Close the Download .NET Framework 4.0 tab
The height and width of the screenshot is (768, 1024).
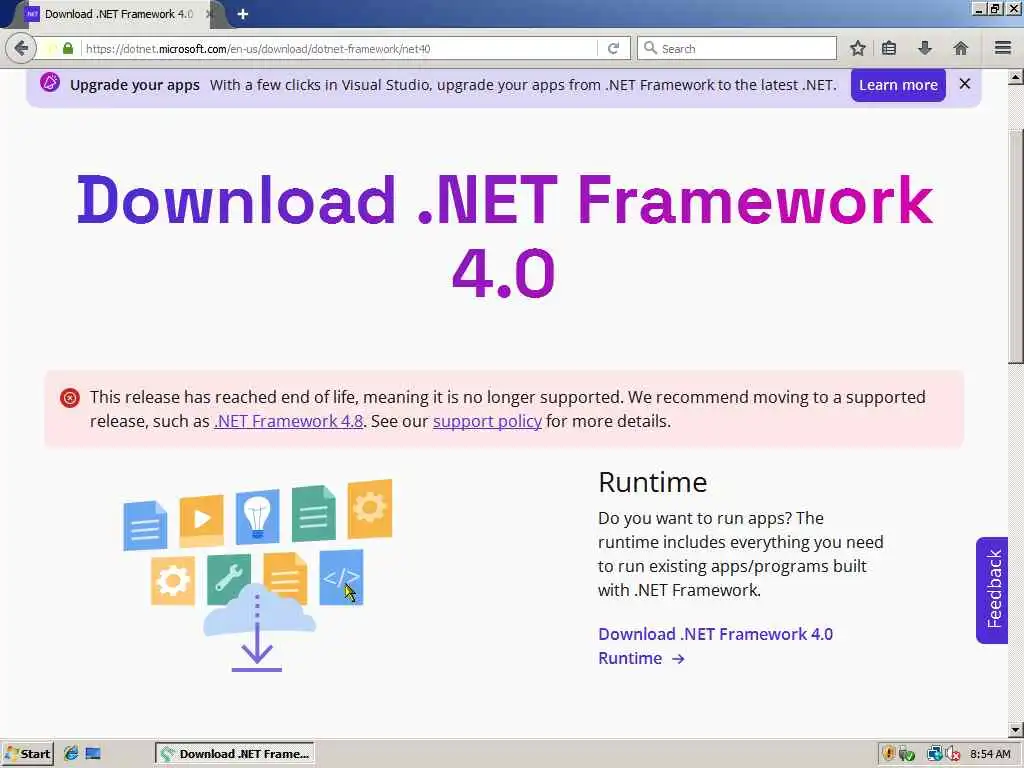[x=209, y=14]
